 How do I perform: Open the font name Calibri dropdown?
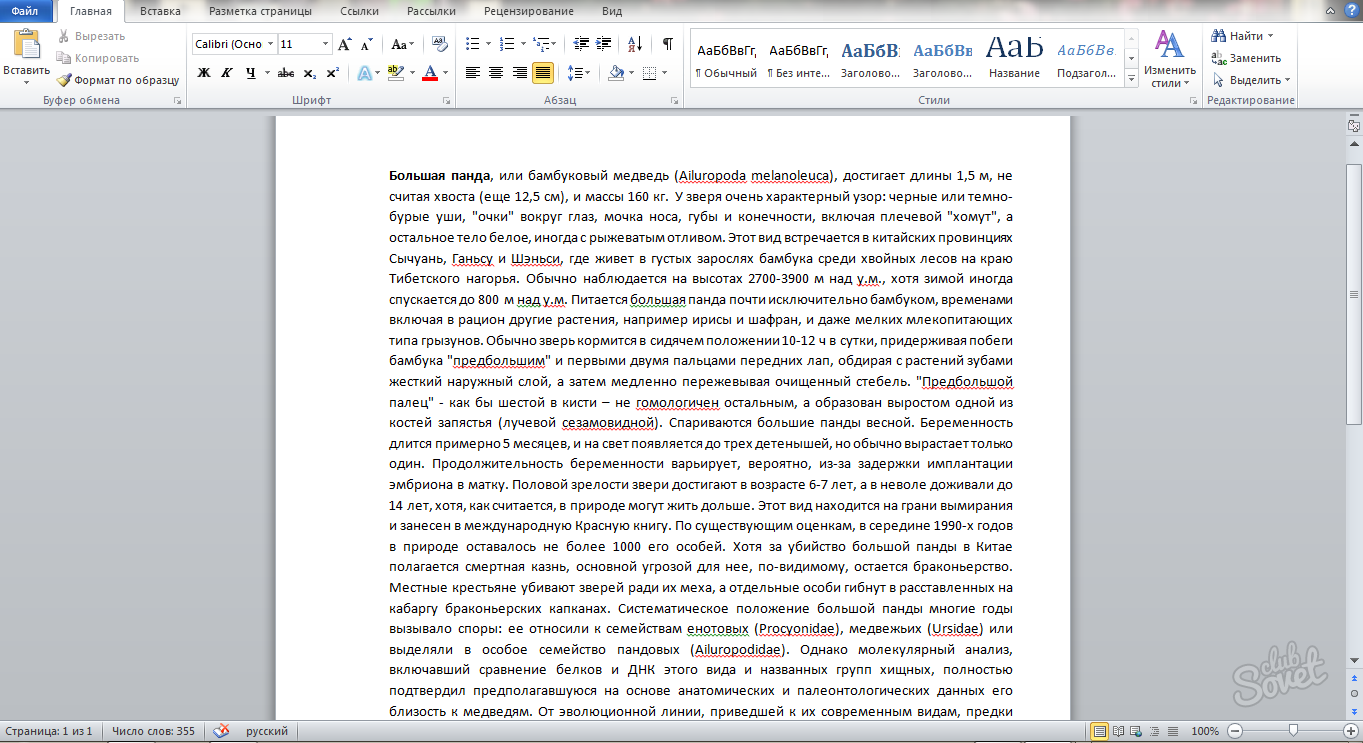[270, 44]
